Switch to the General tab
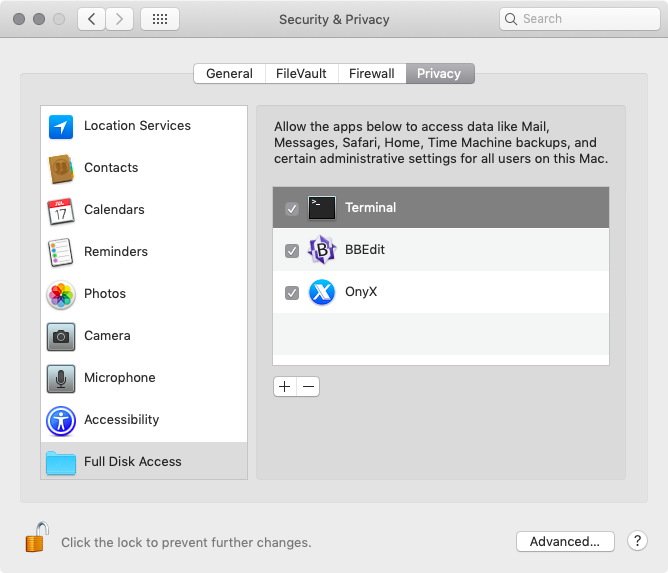The height and width of the screenshot is (573, 668). click(x=229, y=74)
